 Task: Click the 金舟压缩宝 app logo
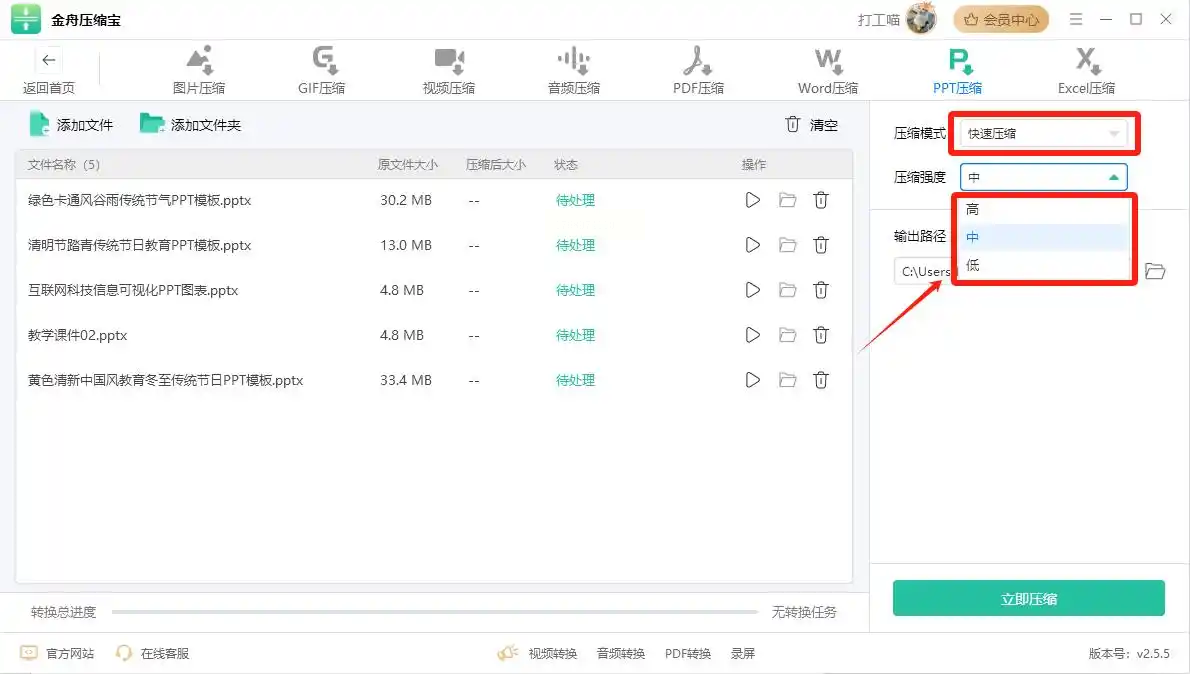(26, 20)
